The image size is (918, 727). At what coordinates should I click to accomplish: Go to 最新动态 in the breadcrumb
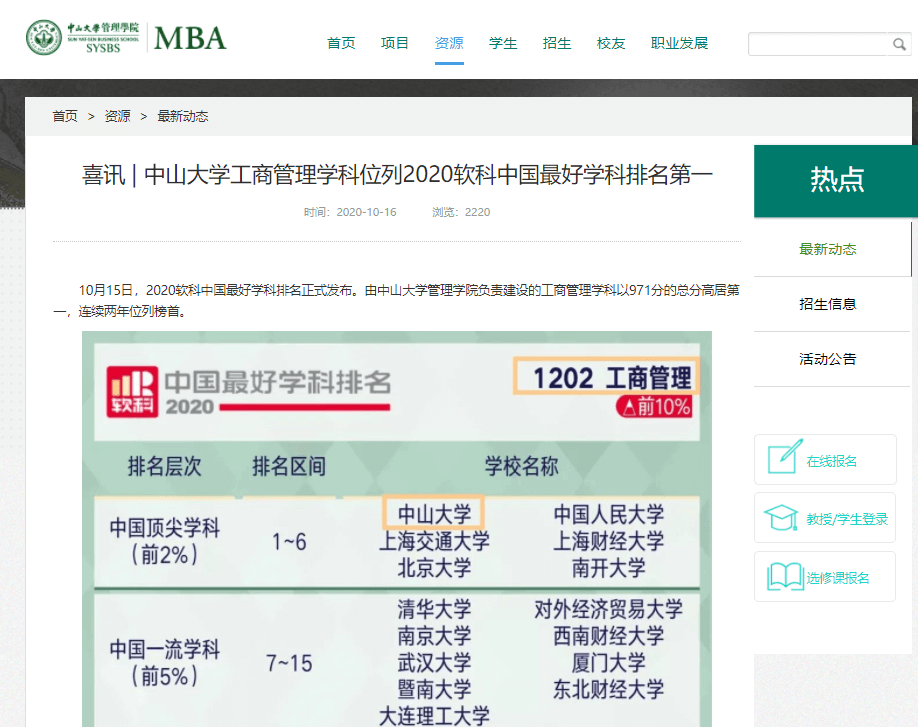[x=183, y=116]
